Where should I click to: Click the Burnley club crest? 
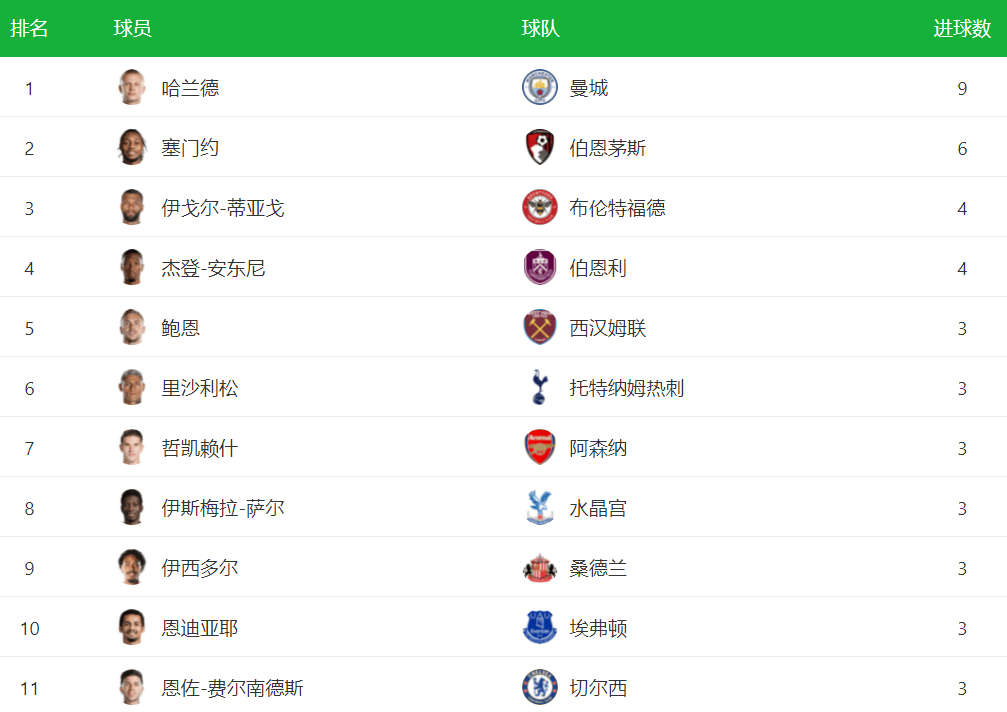539,268
